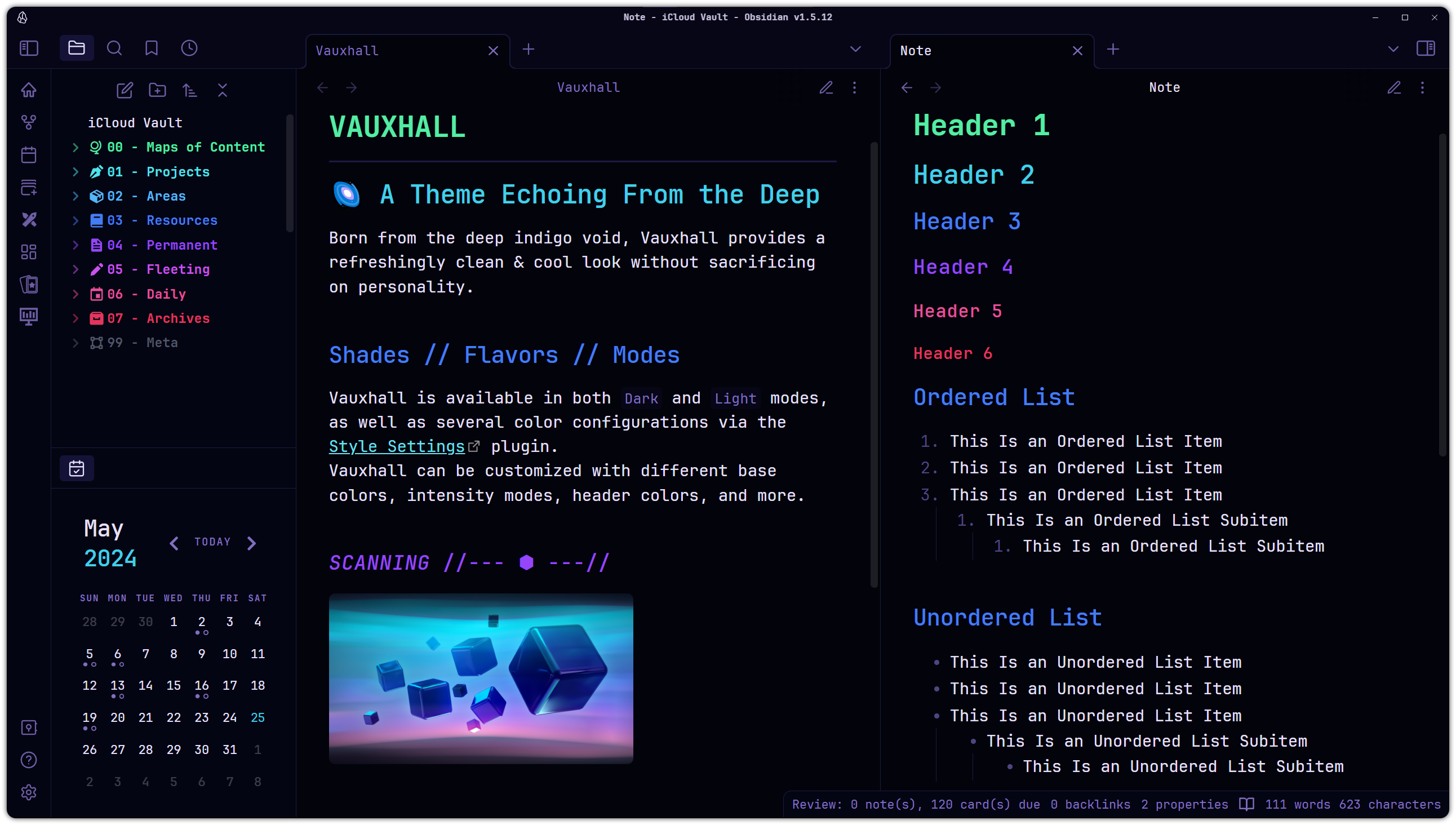
Task: Open the recent files clock icon
Action: pos(189,48)
